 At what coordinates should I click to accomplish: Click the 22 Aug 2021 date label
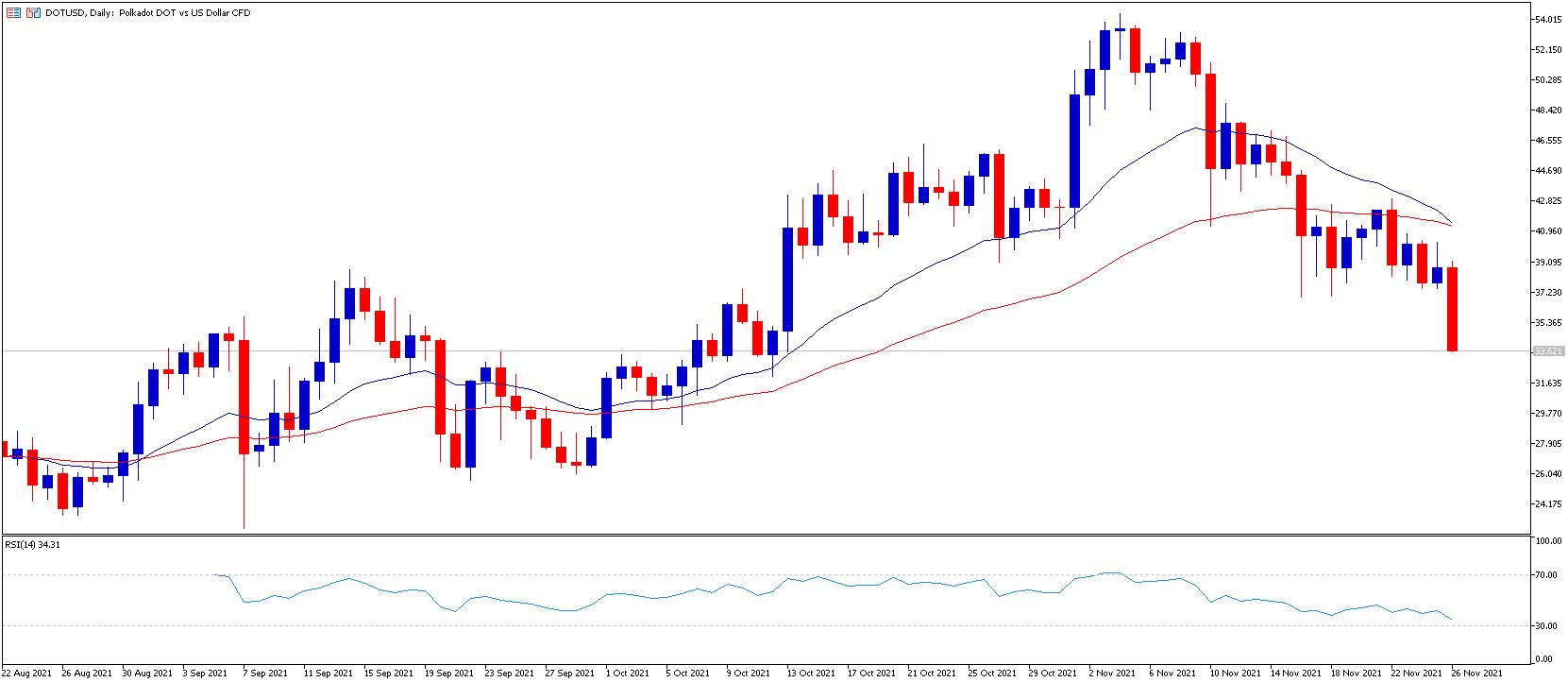pyautogui.click(x=27, y=673)
